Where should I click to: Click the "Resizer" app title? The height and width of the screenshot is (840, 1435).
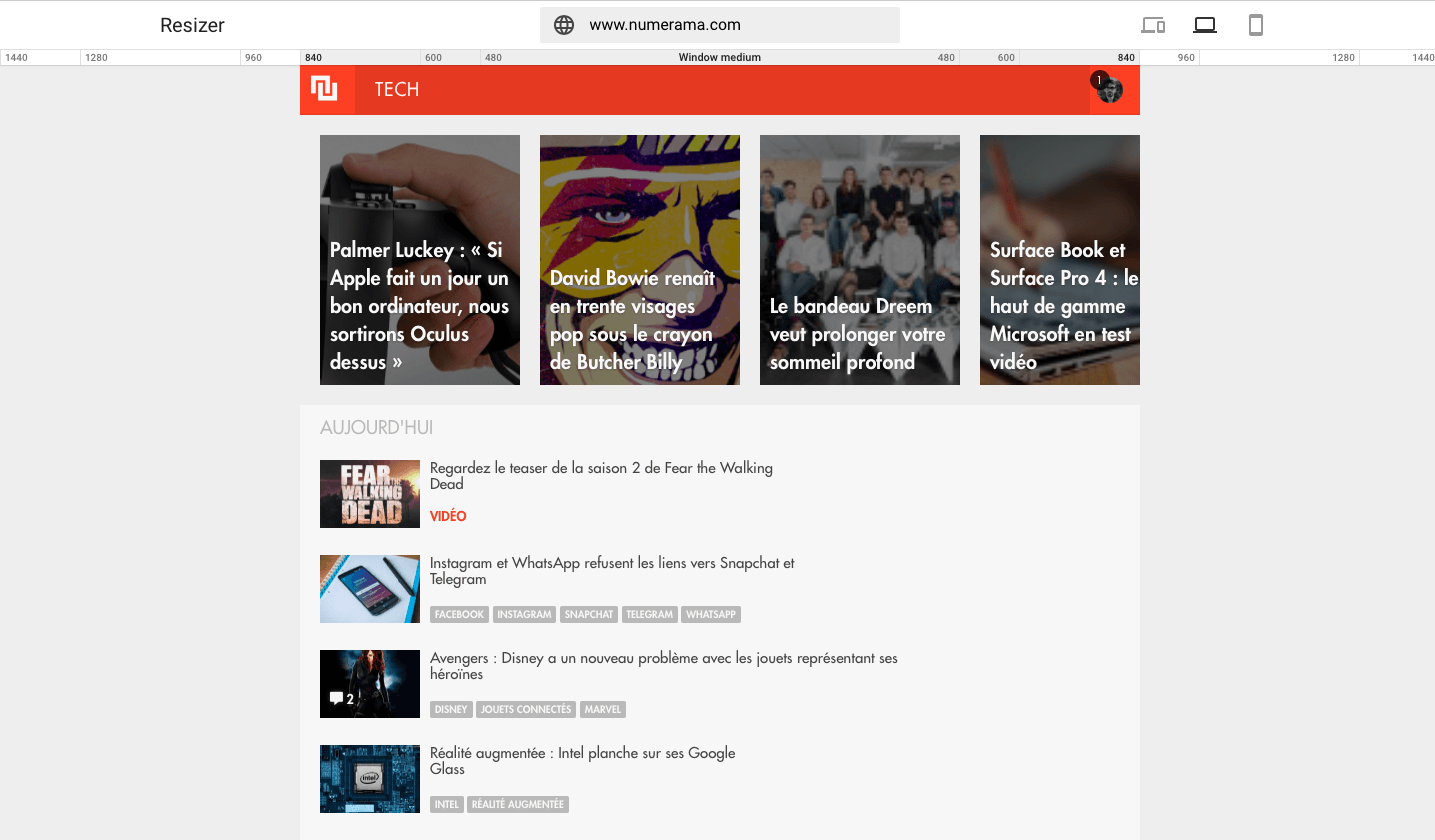(192, 25)
